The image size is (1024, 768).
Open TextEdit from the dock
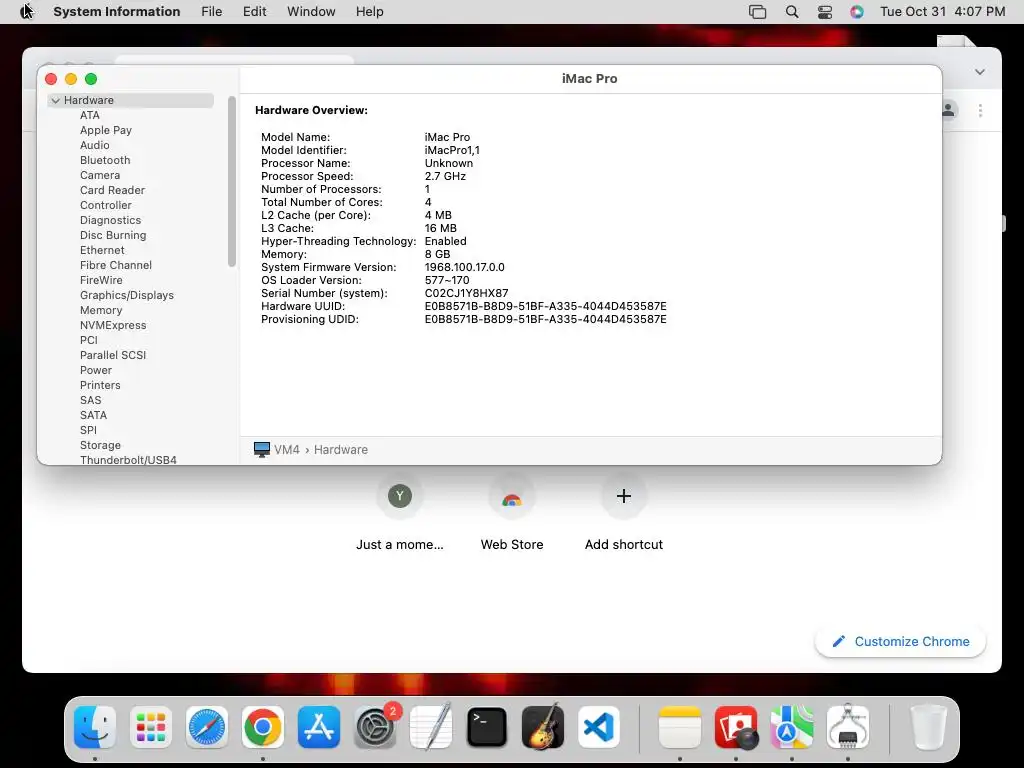coord(431,727)
